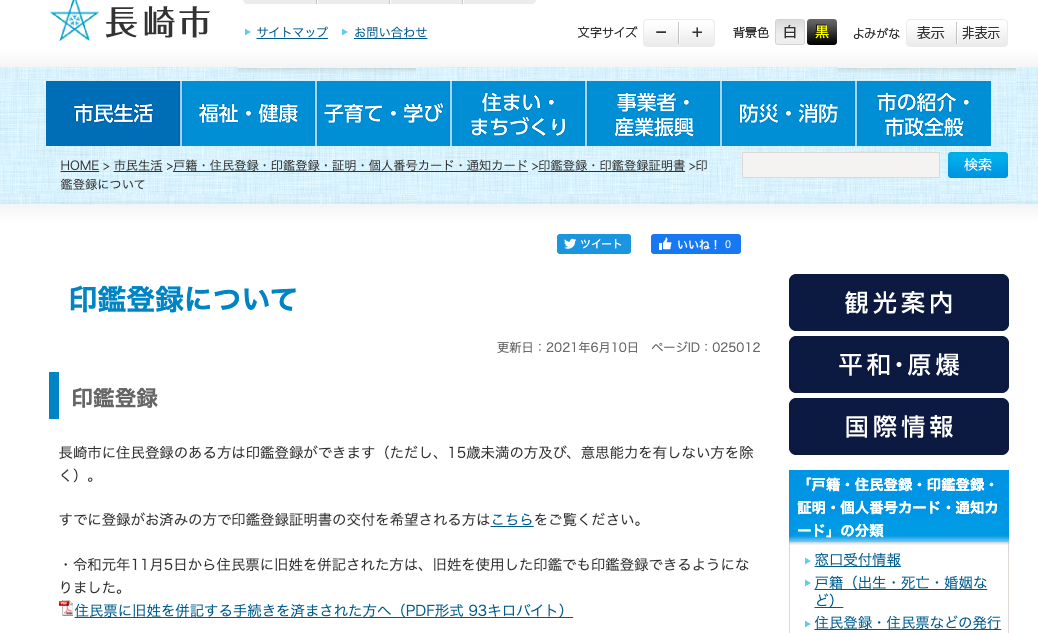1038x633 pixels.
Task: Open the 市民生活 navigation tab
Action: (113, 114)
